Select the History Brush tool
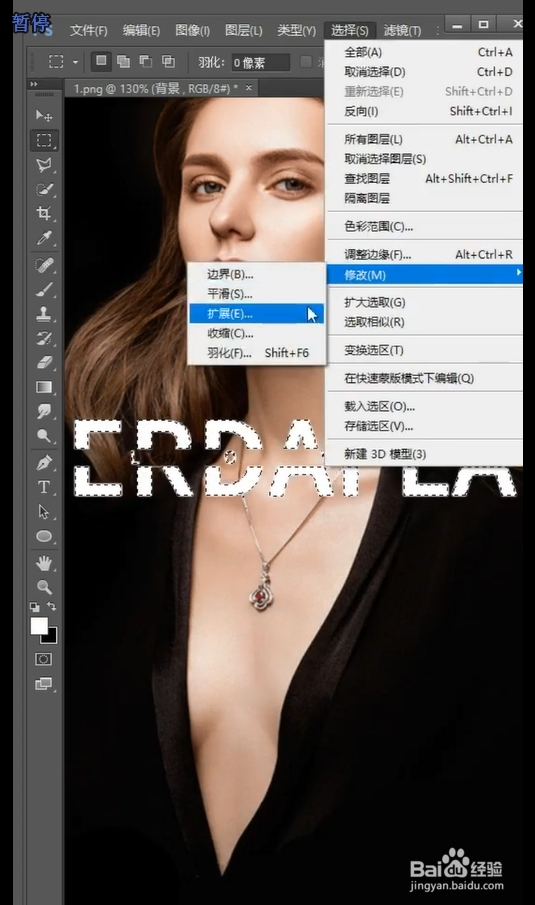Image resolution: width=535 pixels, height=905 pixels. [44, 338]
